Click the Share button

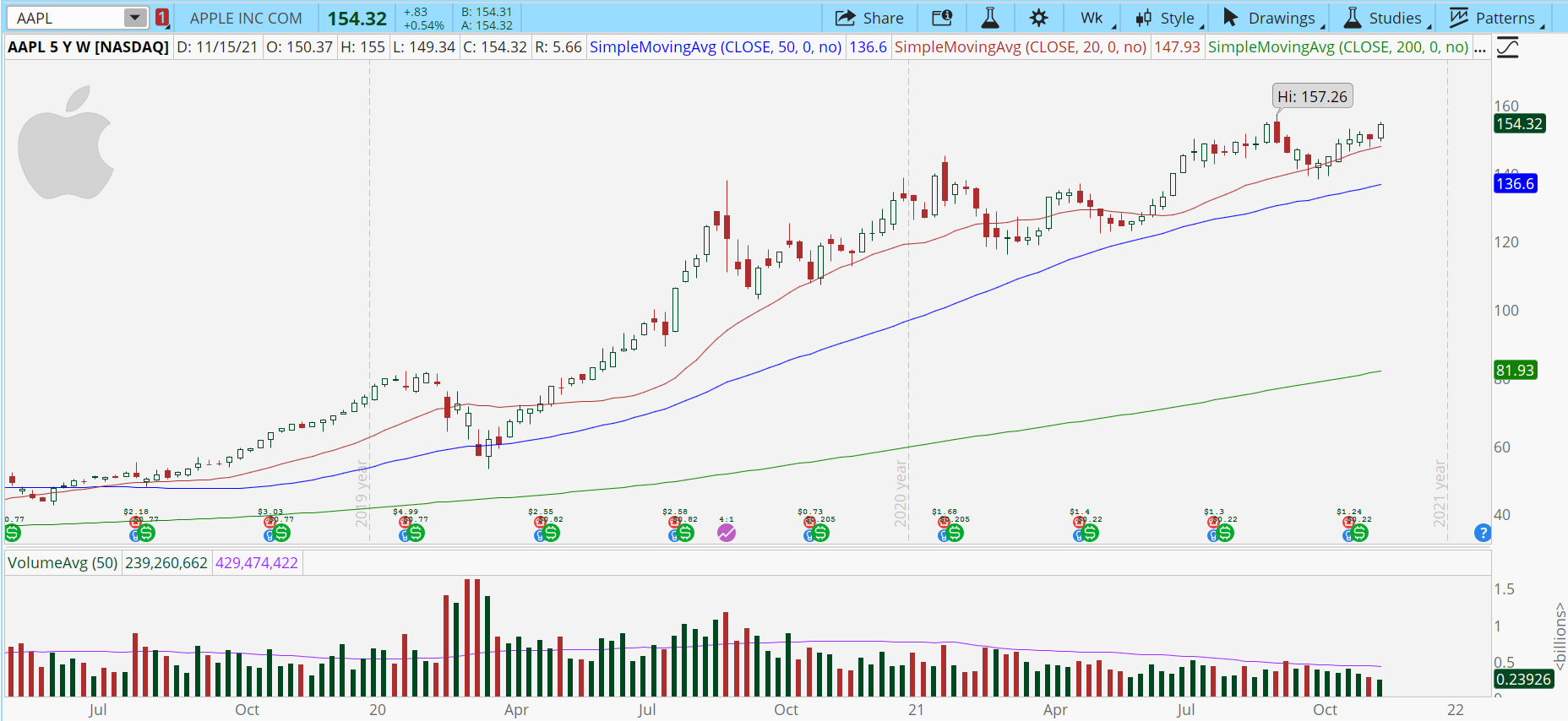869,18
